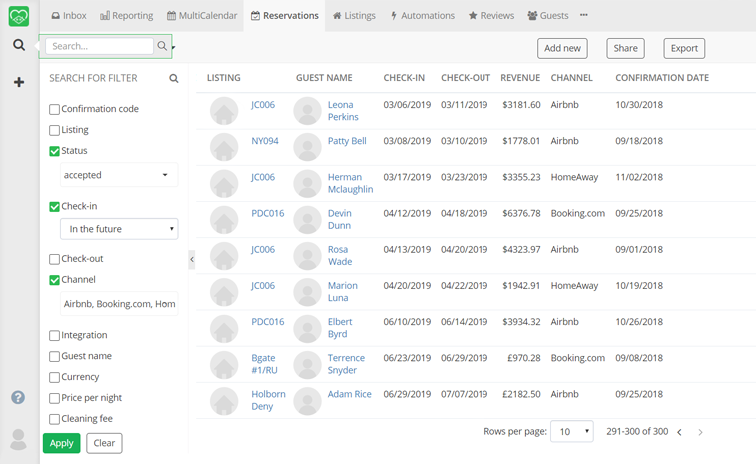Image resolution: width=756 pixels, height=464 pixels.
Task: Enable the Listing filter checkbox
Action: pos(54,130)
